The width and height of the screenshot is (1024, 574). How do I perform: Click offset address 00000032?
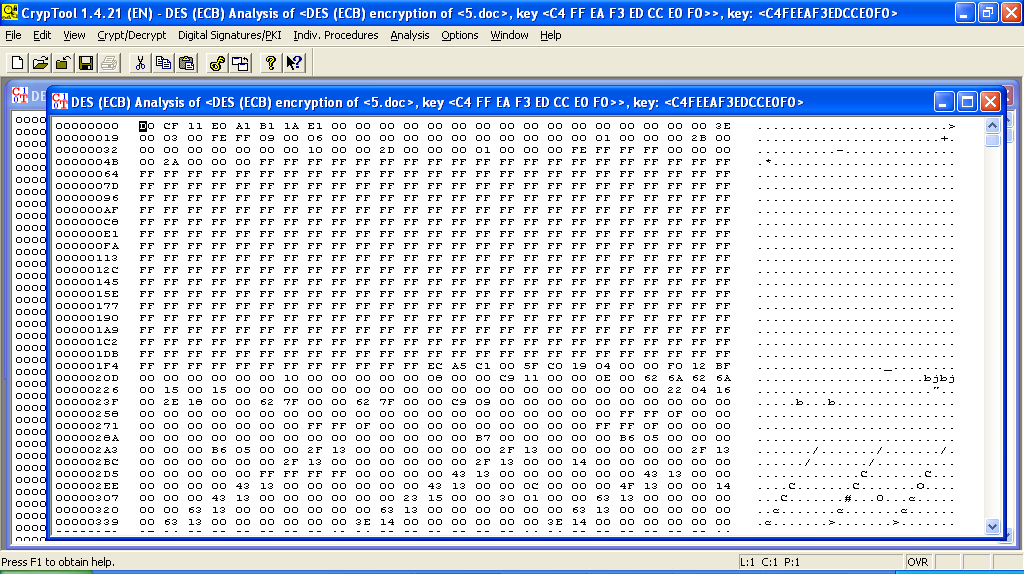[x=87, y=150]
